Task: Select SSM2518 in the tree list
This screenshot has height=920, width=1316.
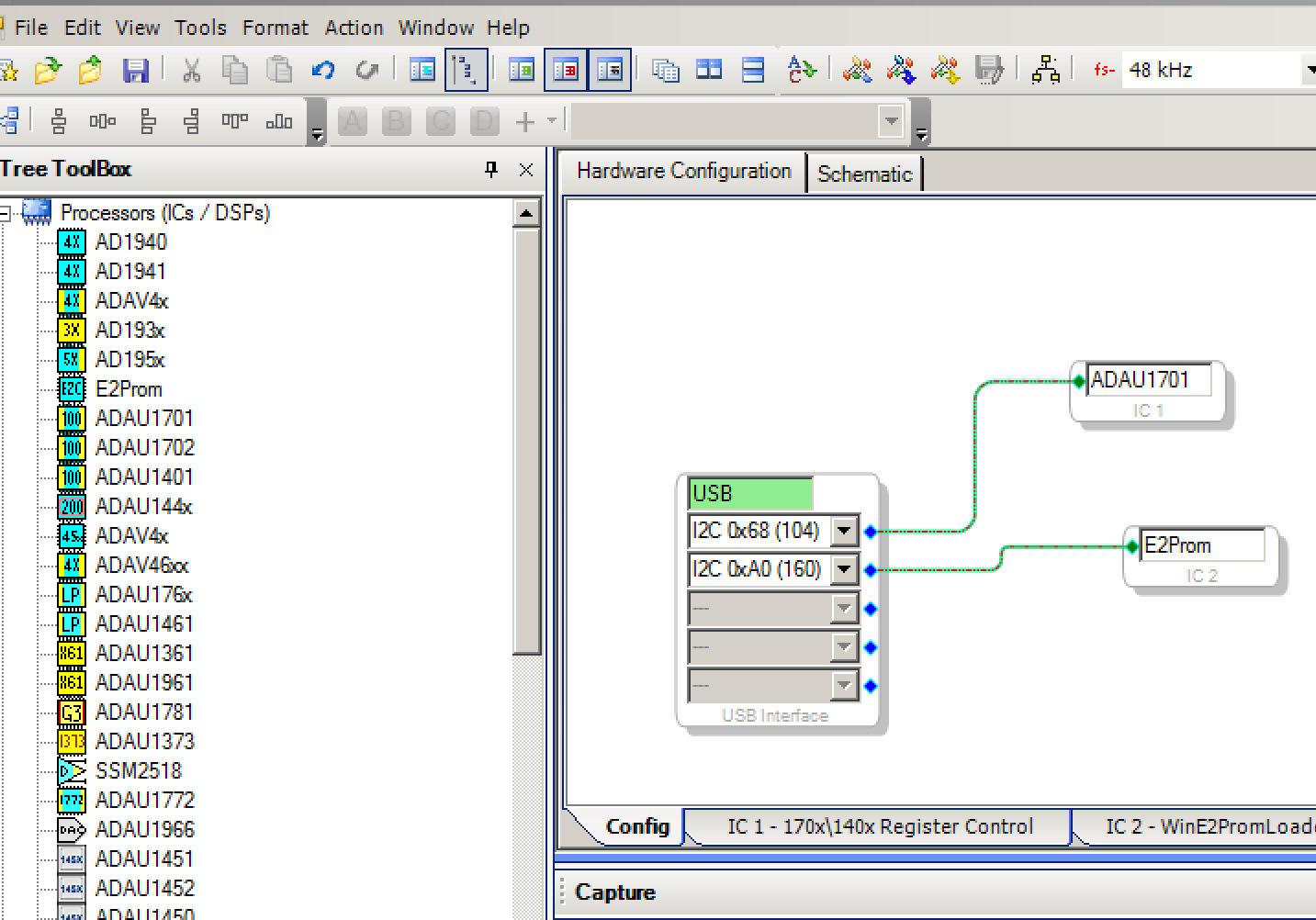Action: [139, 771]
